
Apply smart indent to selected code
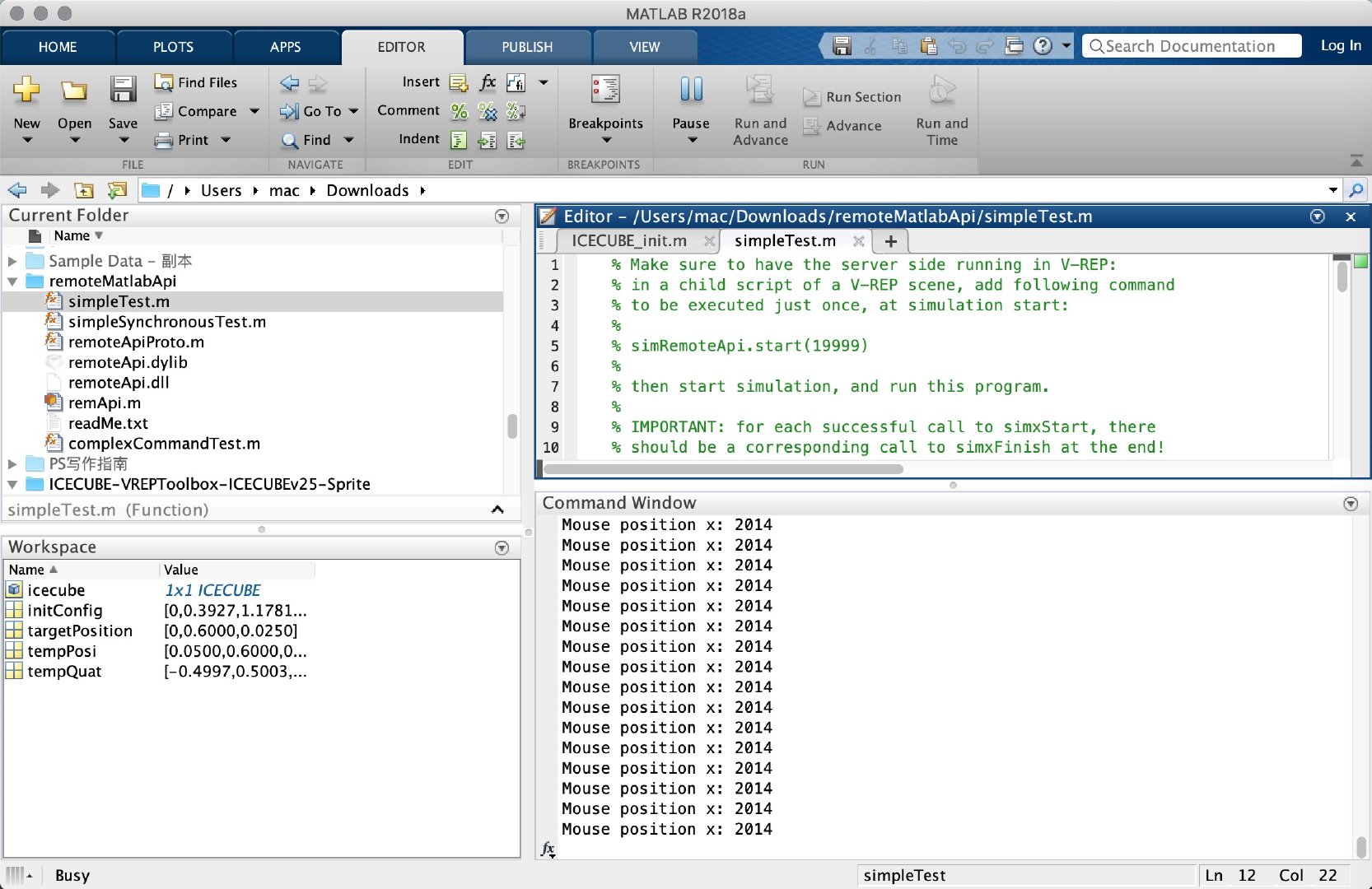pos(459,140)
